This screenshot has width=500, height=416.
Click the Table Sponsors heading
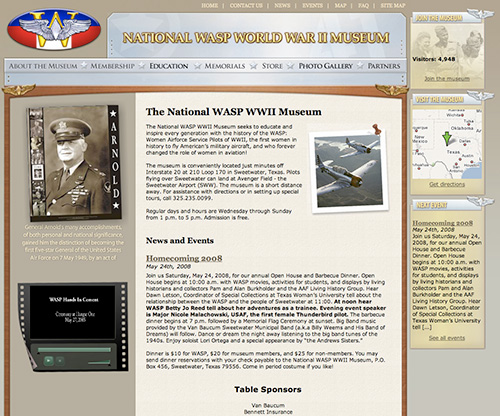click(268, 389)
